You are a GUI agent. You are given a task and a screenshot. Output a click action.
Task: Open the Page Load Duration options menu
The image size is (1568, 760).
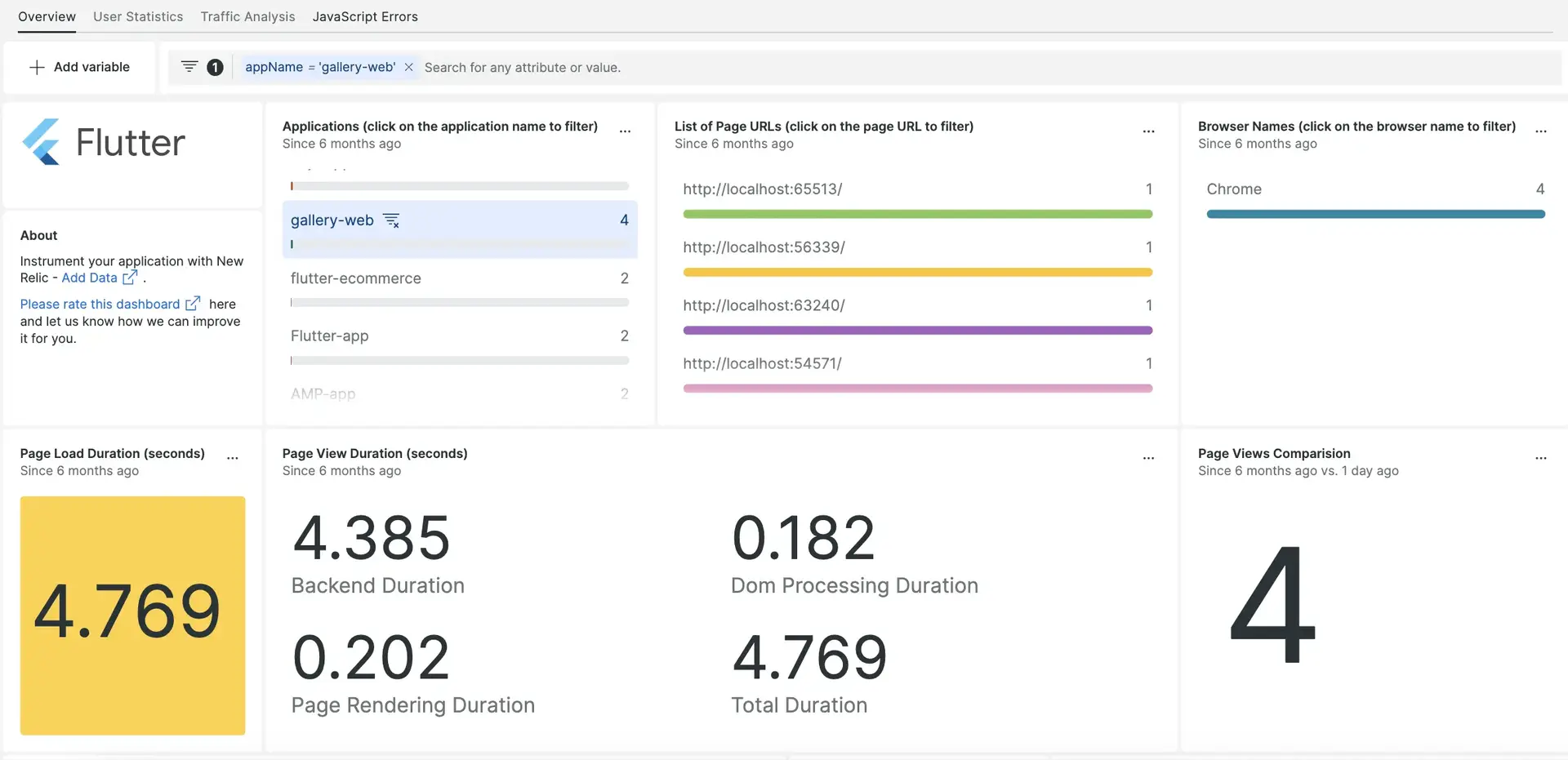[233, 458]
